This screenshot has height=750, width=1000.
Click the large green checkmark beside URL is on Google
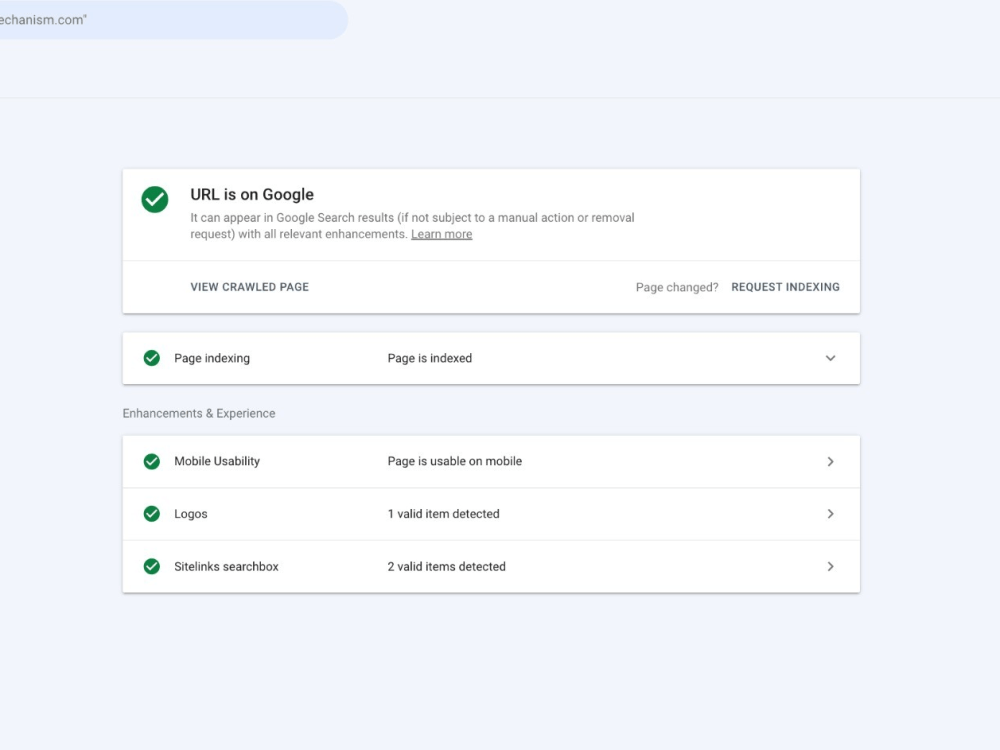(155, 200)
